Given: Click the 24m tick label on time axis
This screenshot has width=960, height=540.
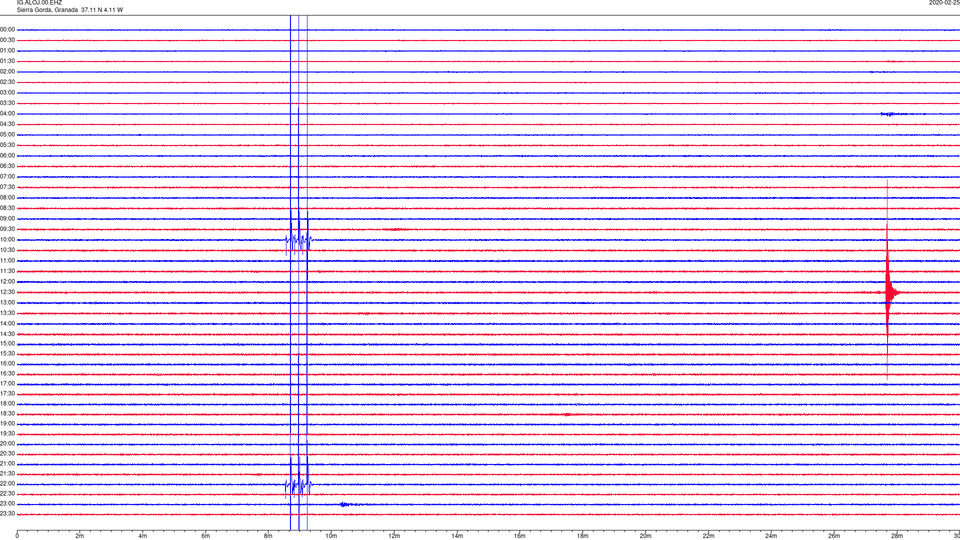Looking at the screenshot, I should tap(771, 536).
